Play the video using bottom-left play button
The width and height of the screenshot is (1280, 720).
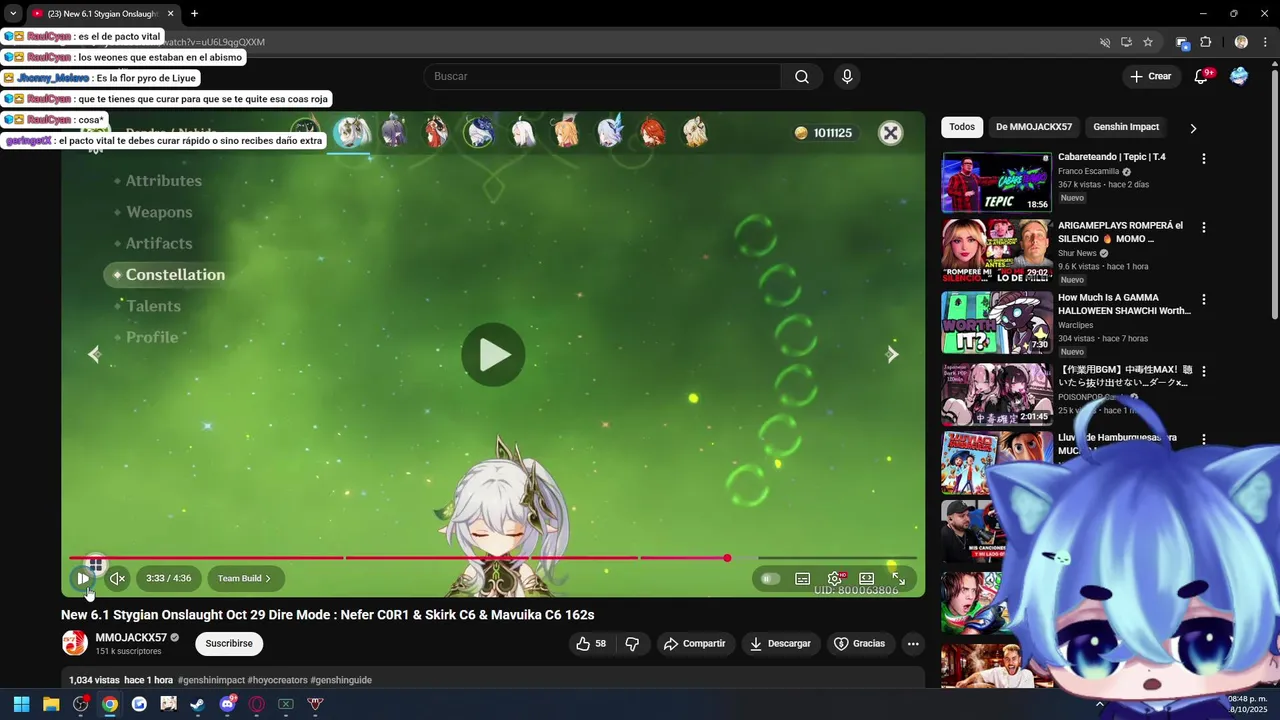coord(83,578)
